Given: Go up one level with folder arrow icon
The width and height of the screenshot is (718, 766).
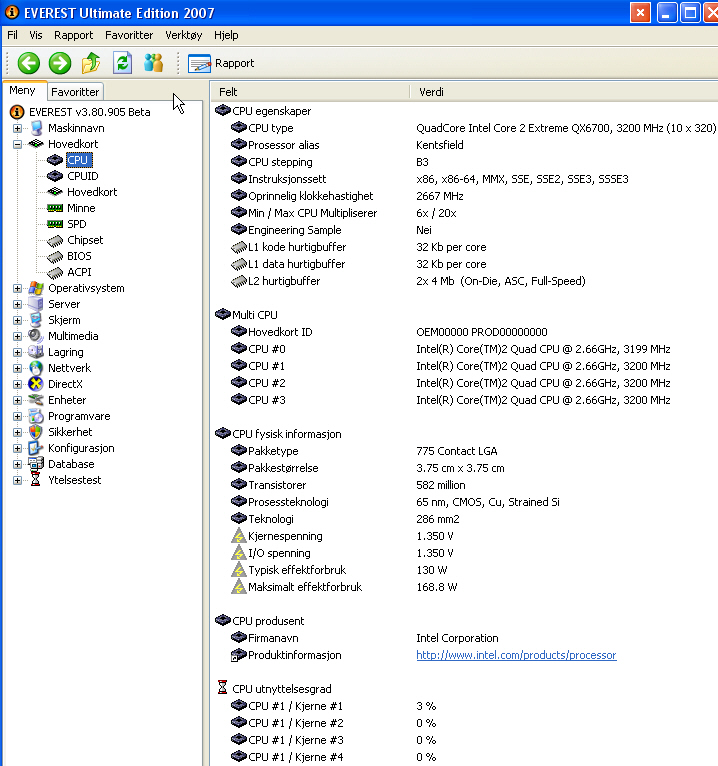Looking at the screenshot, I should click(x=91, y=63).
